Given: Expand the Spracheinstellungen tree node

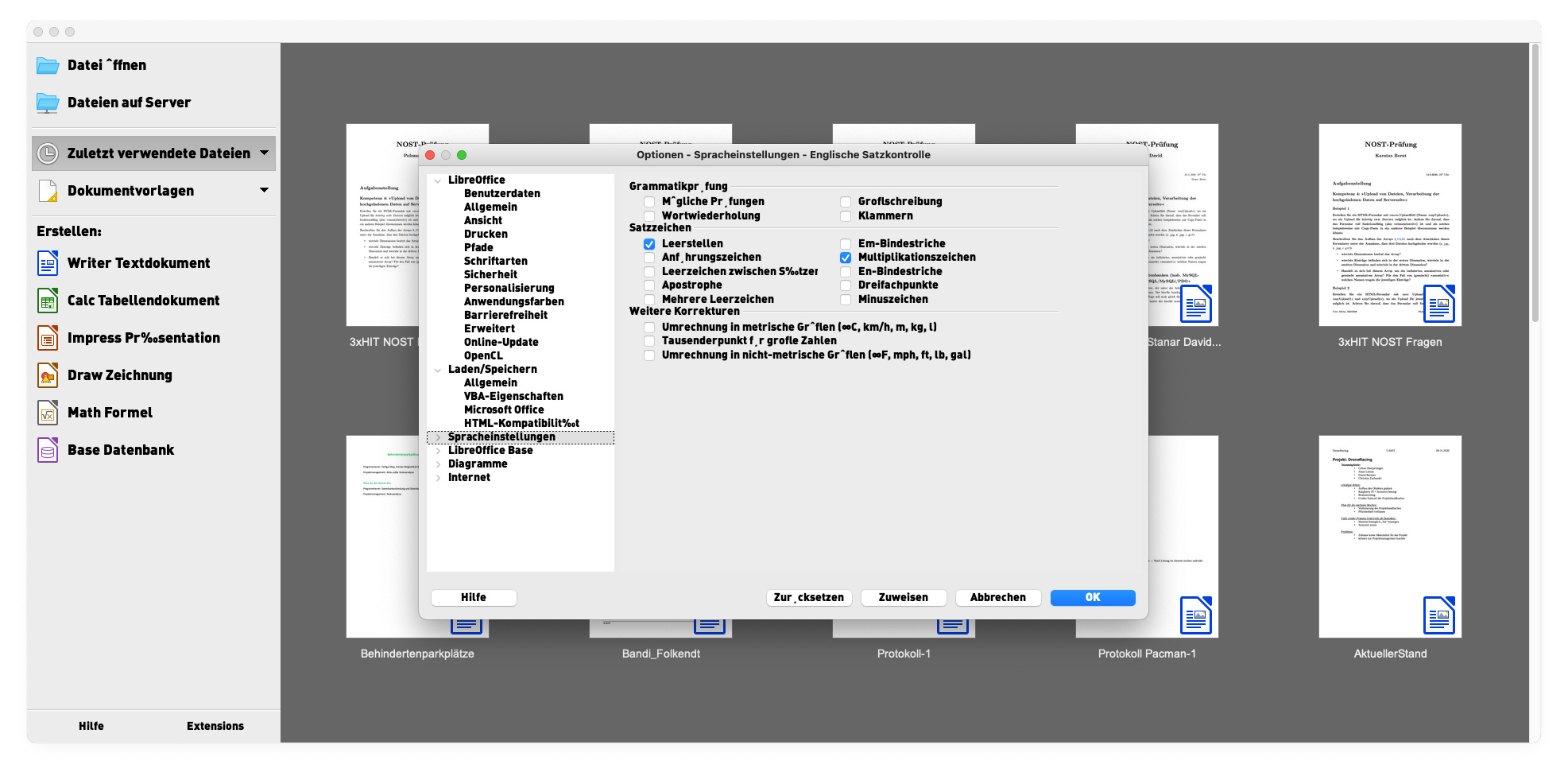Looking at the screenshot, I should point(438,437).
